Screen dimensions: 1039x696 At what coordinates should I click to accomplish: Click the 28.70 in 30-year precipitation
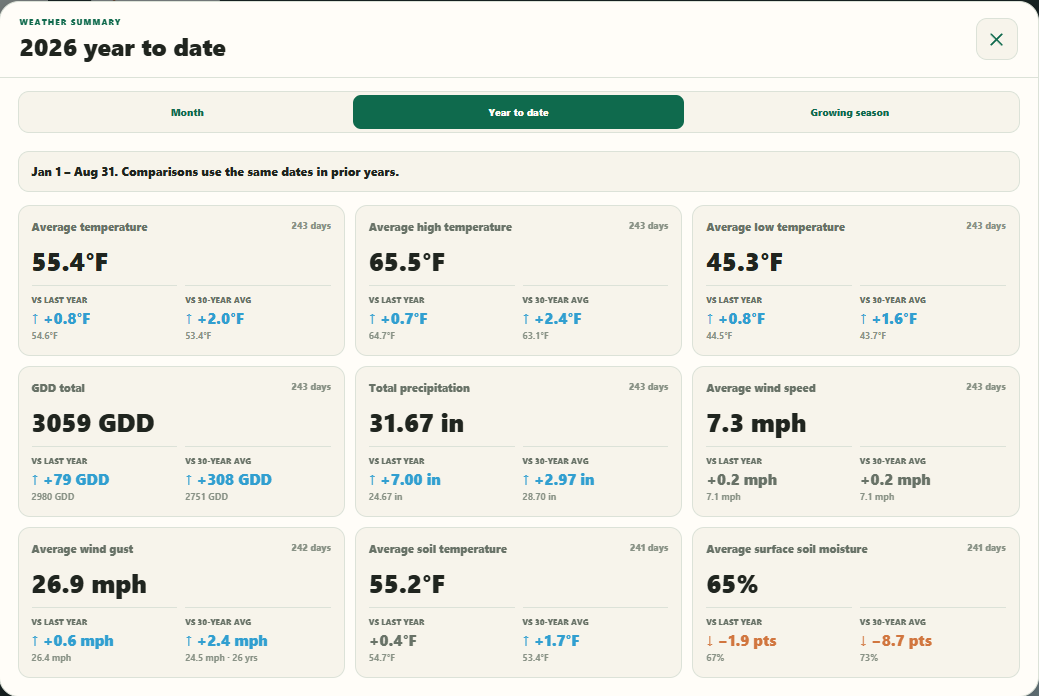coord(539,497)
